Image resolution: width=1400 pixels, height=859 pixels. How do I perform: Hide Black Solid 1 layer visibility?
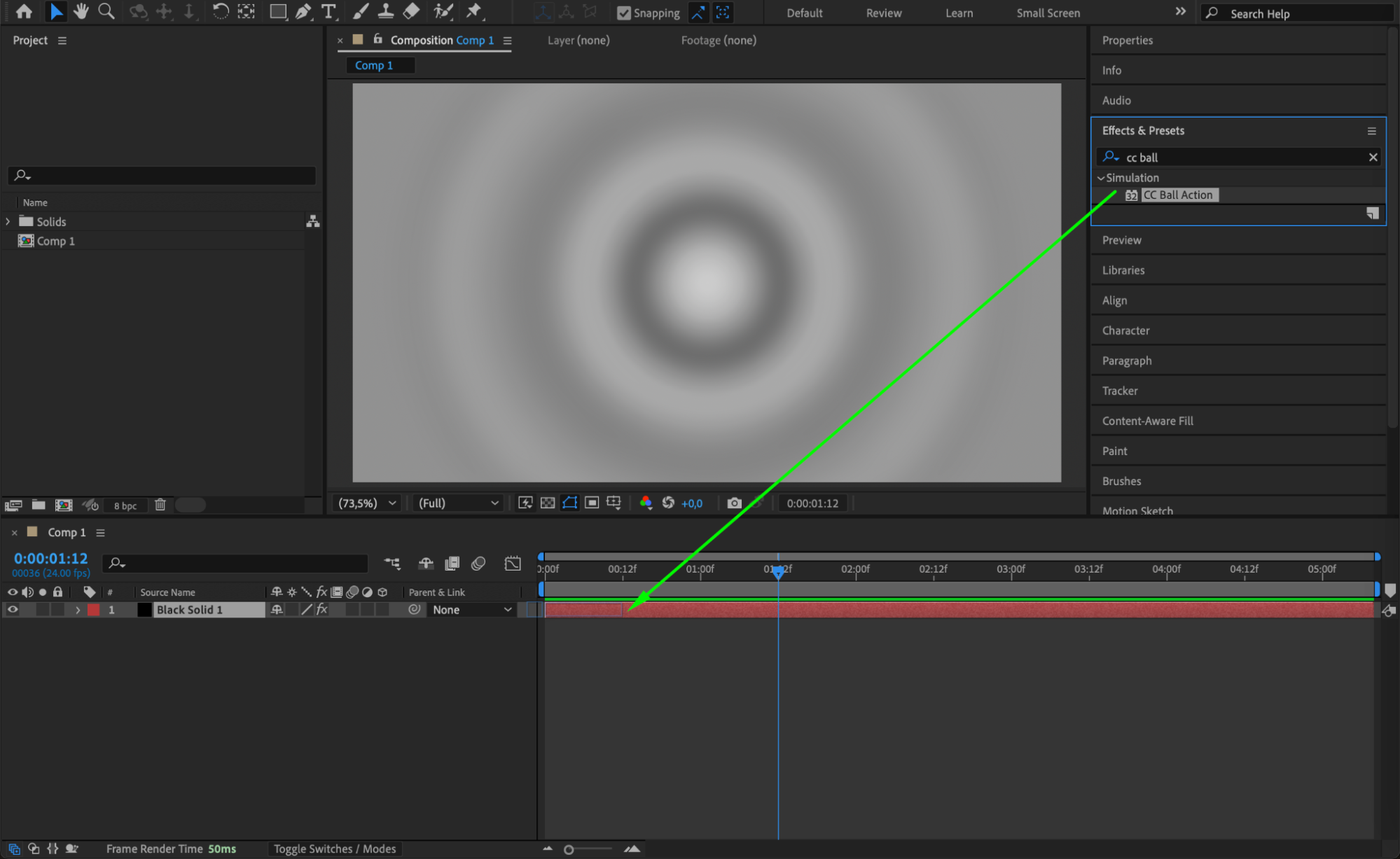pos(13,610)
